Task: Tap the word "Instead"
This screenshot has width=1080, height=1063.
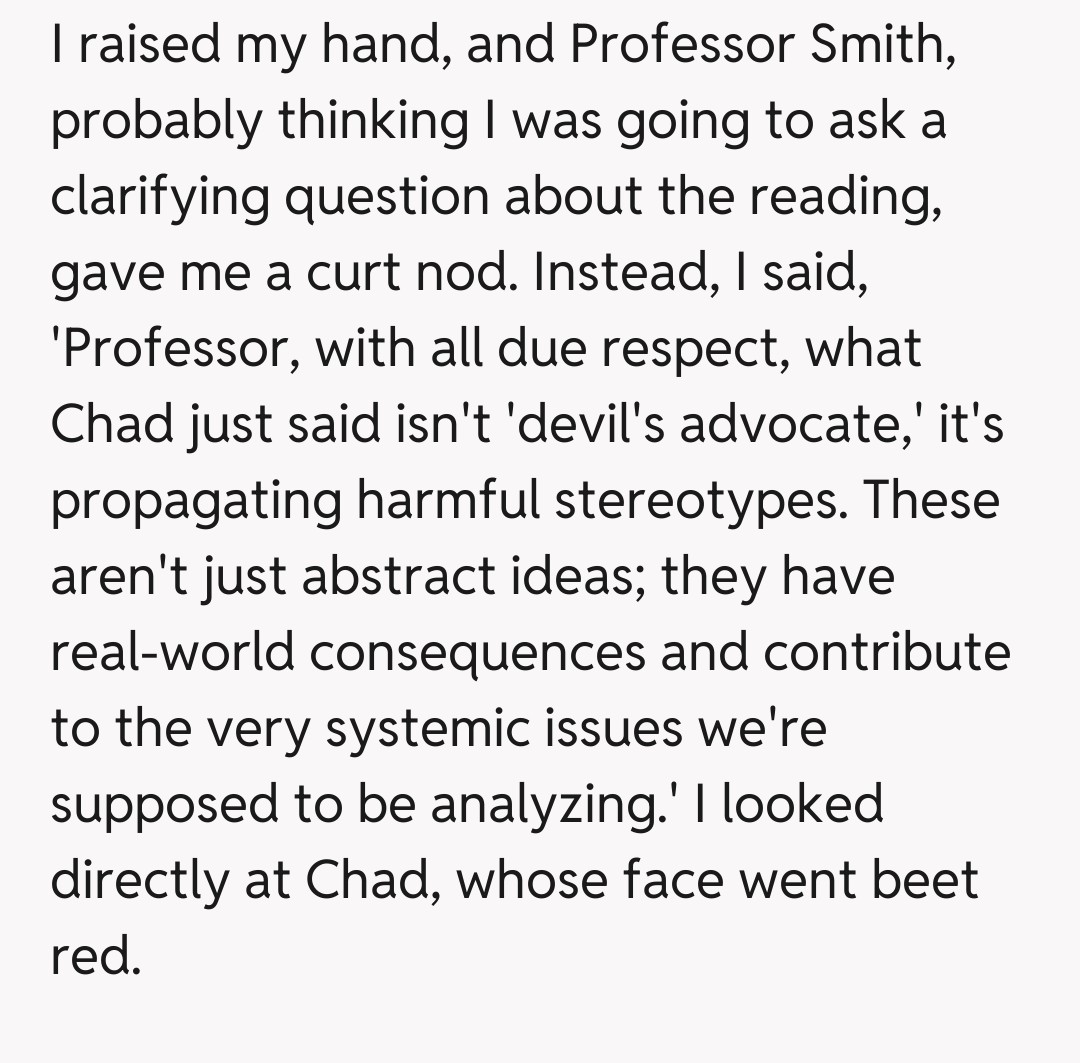Action: coord(603,272)
